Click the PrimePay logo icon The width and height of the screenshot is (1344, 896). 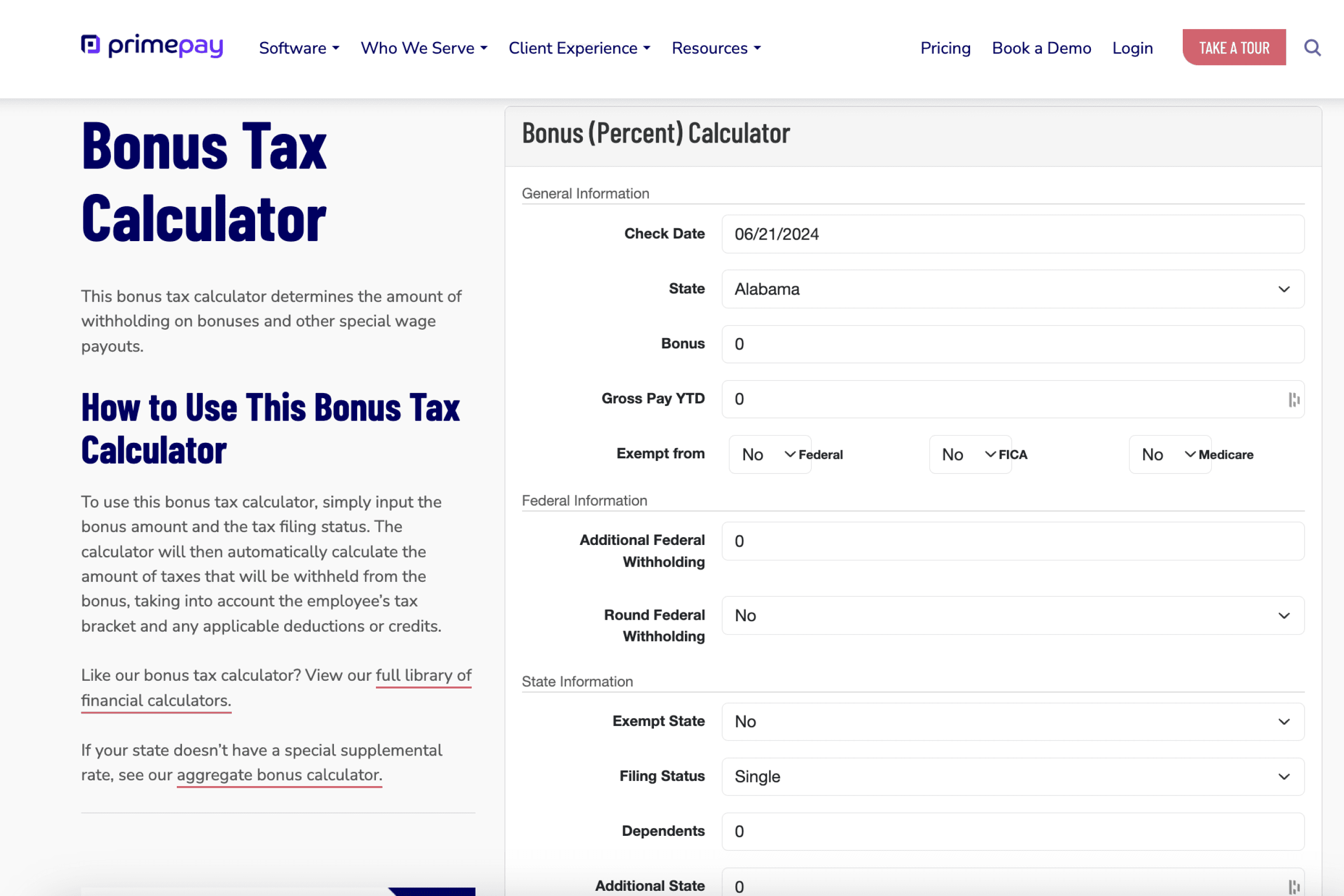(90, 47)
